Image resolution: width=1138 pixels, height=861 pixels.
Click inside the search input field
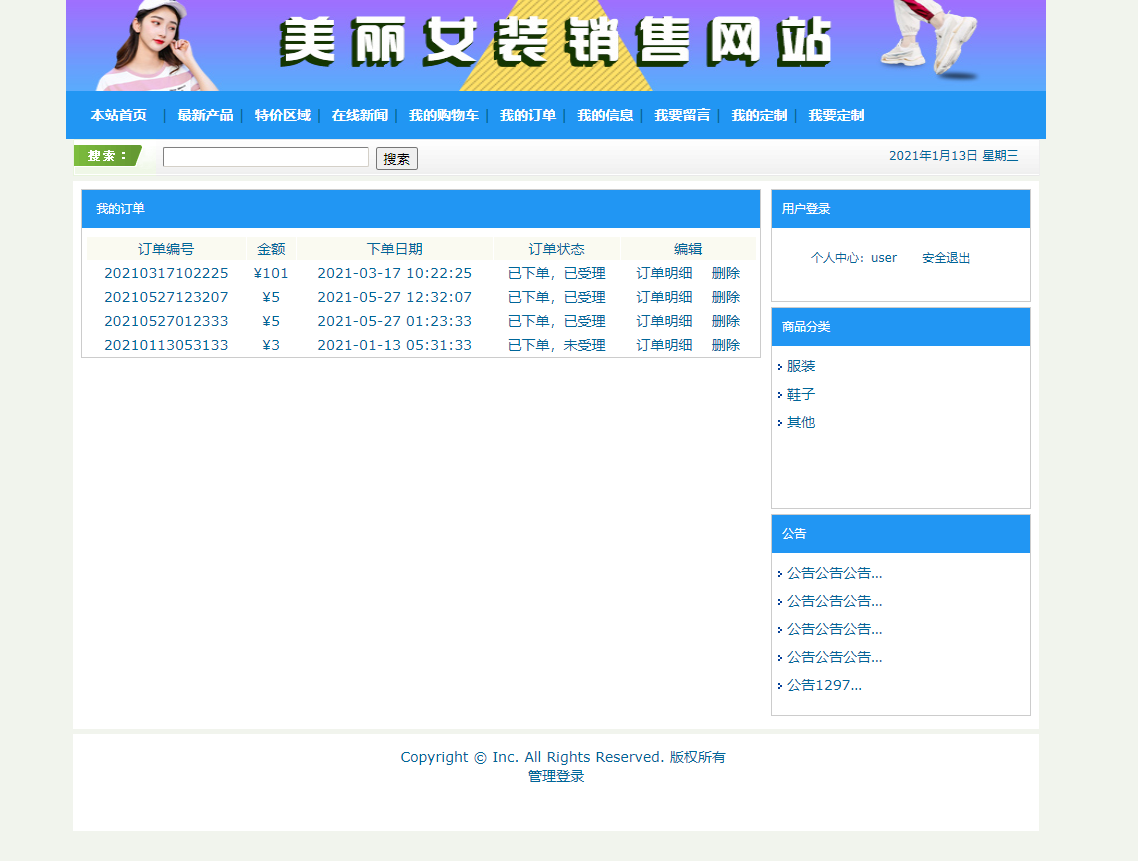click(265, 157)
